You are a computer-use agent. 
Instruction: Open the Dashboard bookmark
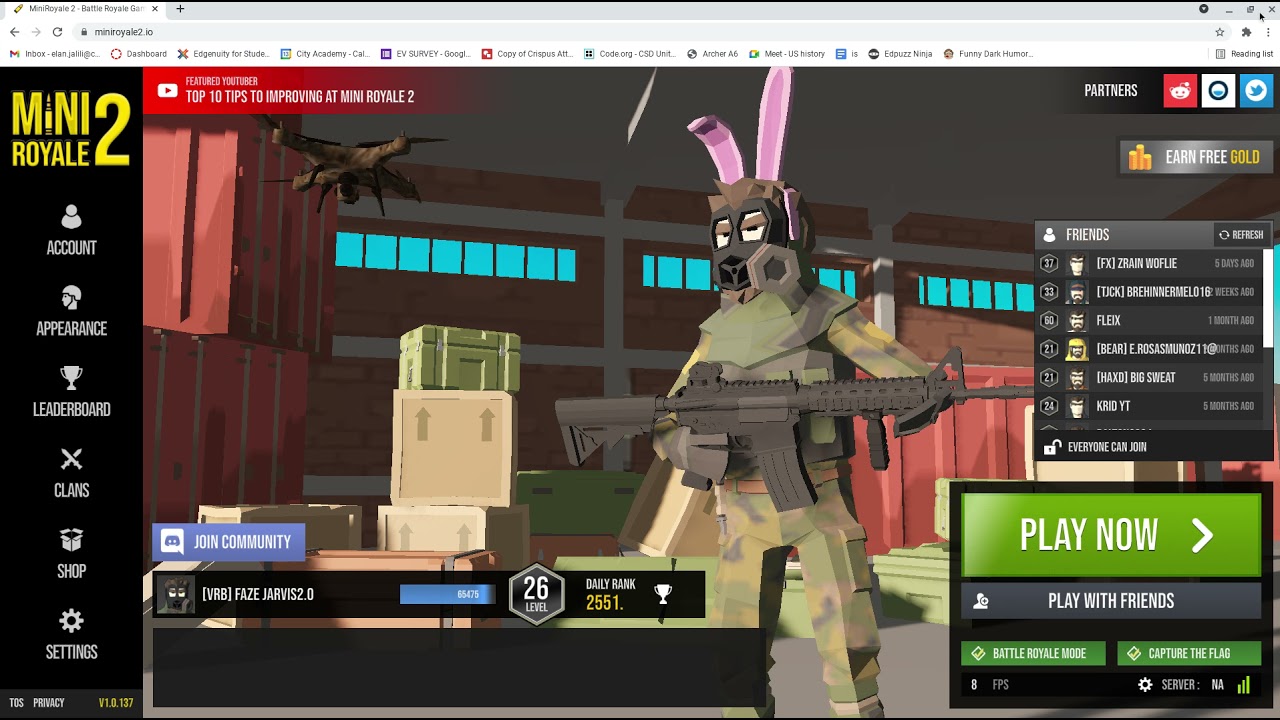[x=139, y=54]
